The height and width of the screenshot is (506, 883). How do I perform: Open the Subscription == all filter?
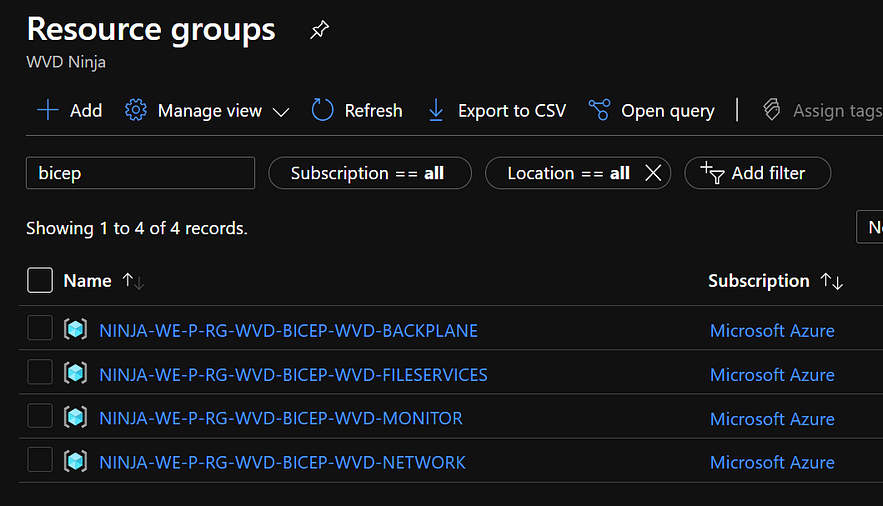coord(369,173)
